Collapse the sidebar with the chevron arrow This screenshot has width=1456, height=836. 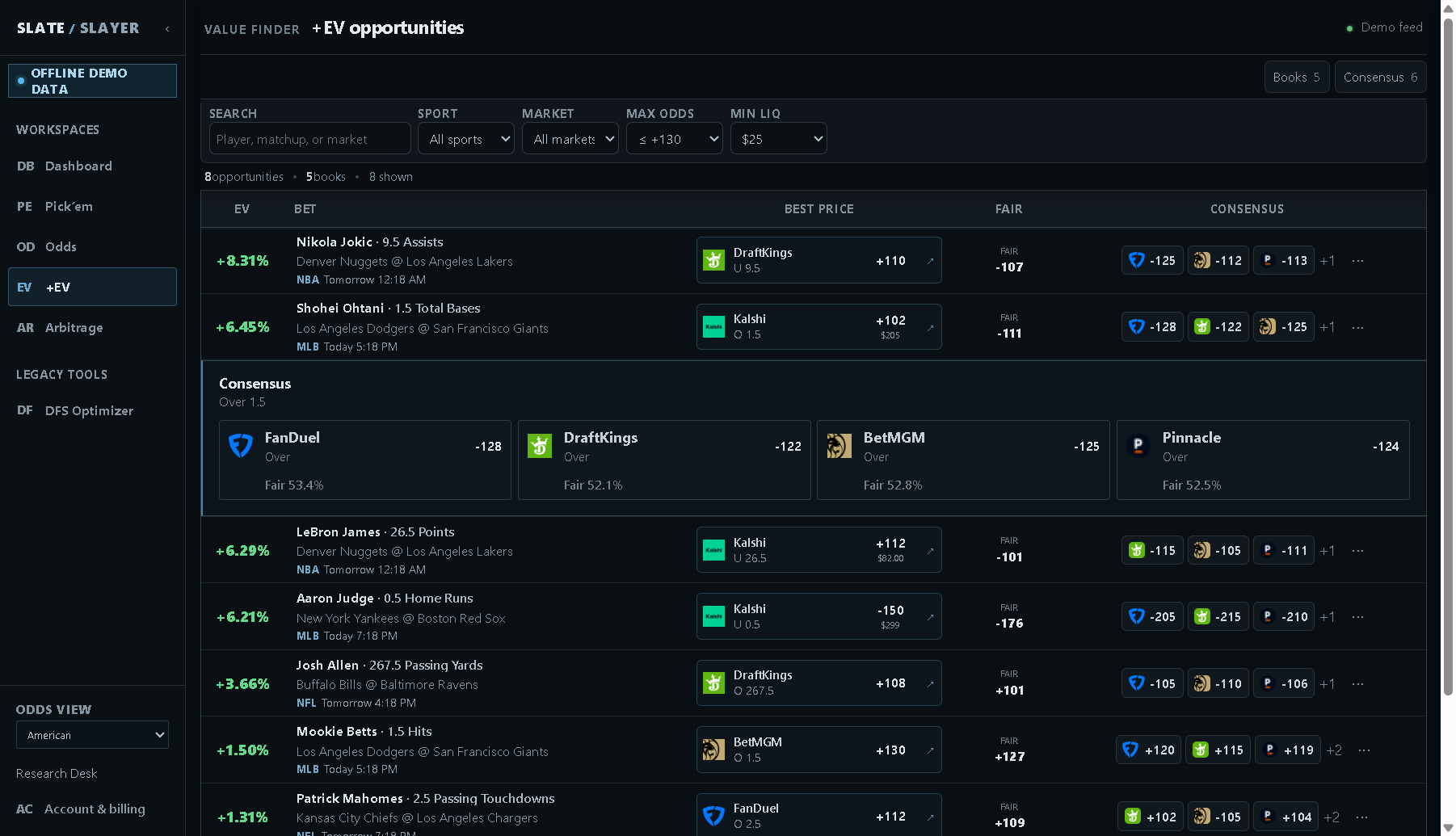tap(167, 28)
